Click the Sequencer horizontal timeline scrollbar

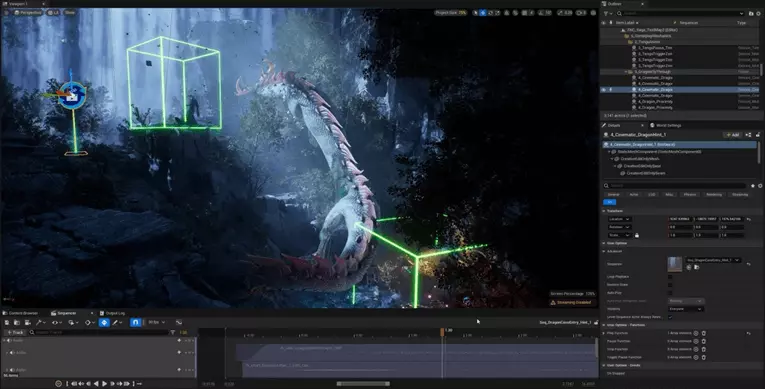(x=363, y=384)
